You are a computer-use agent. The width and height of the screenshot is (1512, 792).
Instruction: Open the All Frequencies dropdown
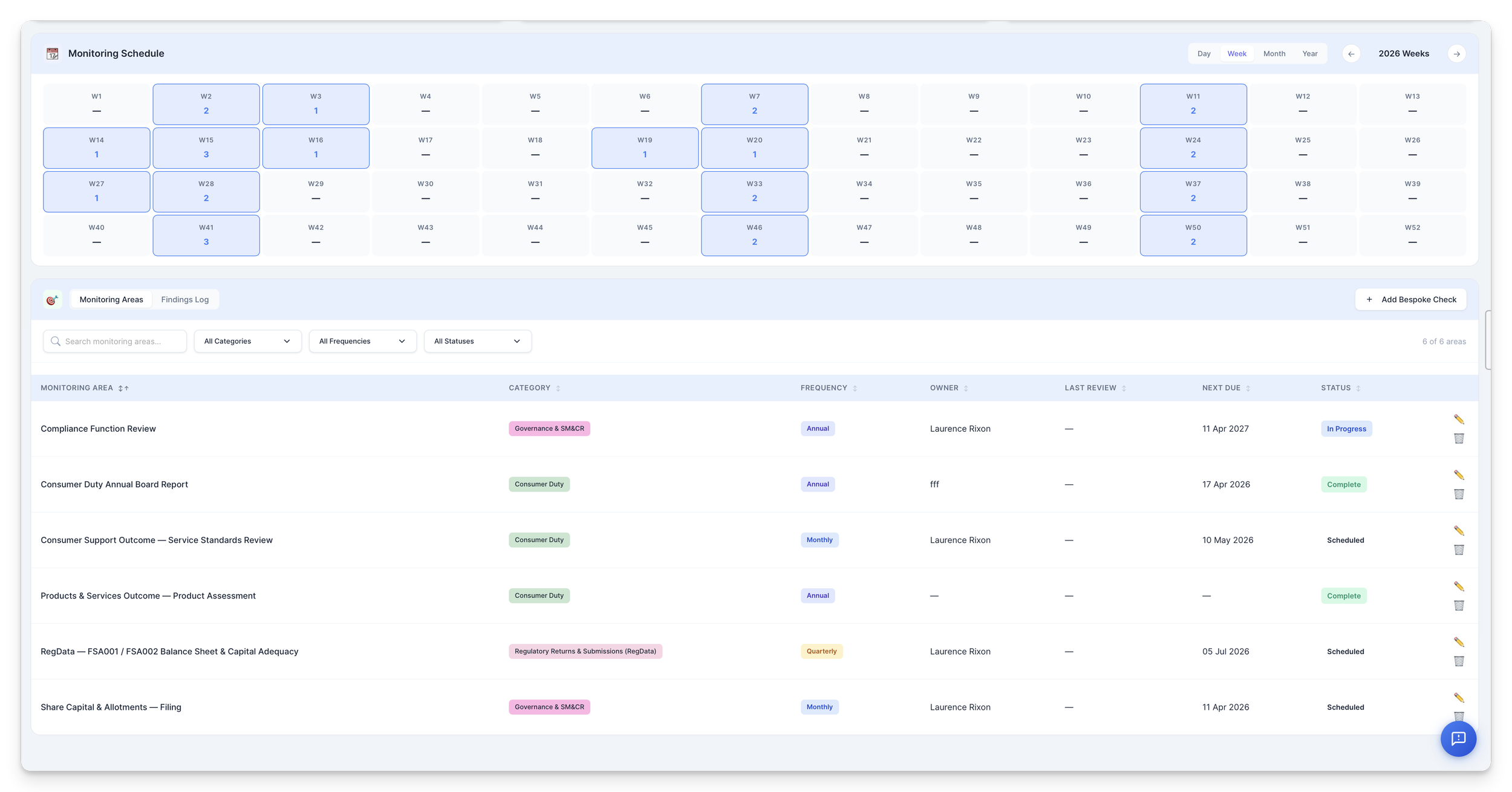[x=362, y=341]
